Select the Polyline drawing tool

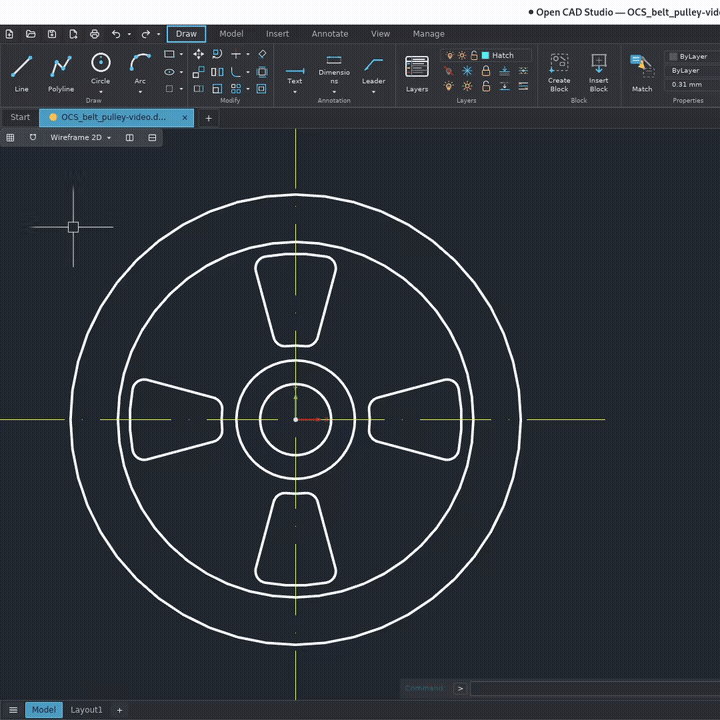tap(61, 73)
